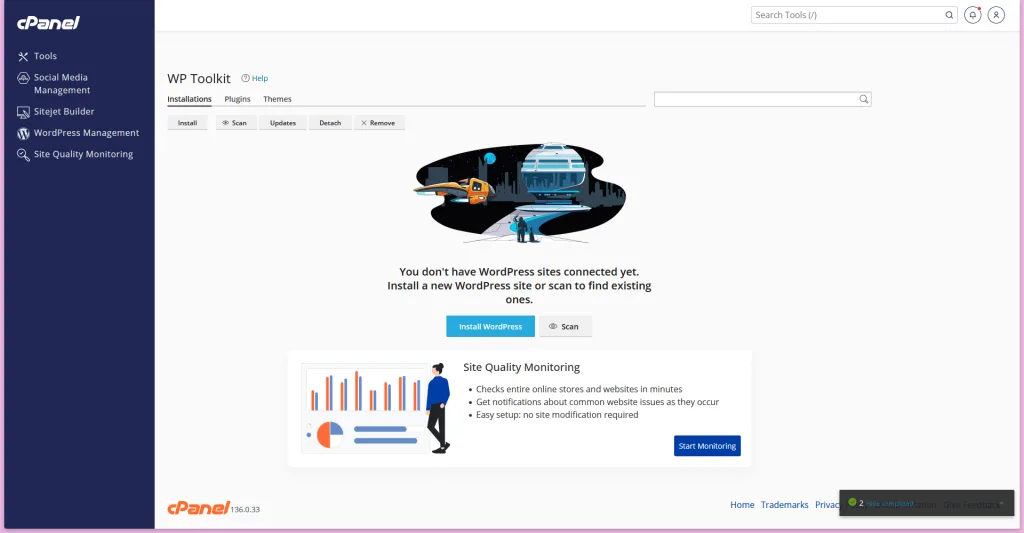
Task: Click the Scan button below the message
Action: 566,327
